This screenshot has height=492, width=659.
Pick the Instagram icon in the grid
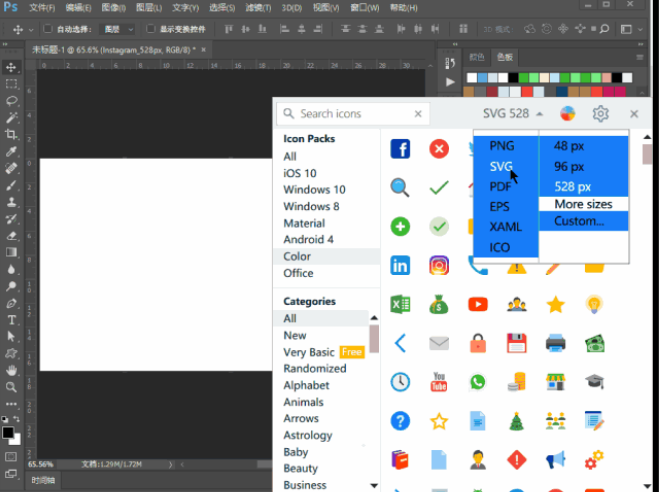pos(439,265)
